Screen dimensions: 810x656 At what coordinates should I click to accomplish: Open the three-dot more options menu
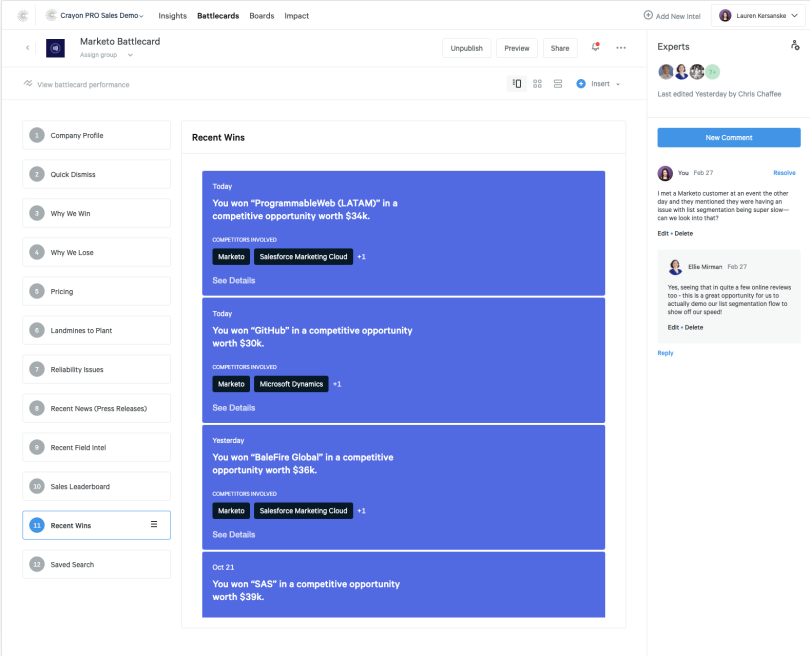[x=621, y=48]
